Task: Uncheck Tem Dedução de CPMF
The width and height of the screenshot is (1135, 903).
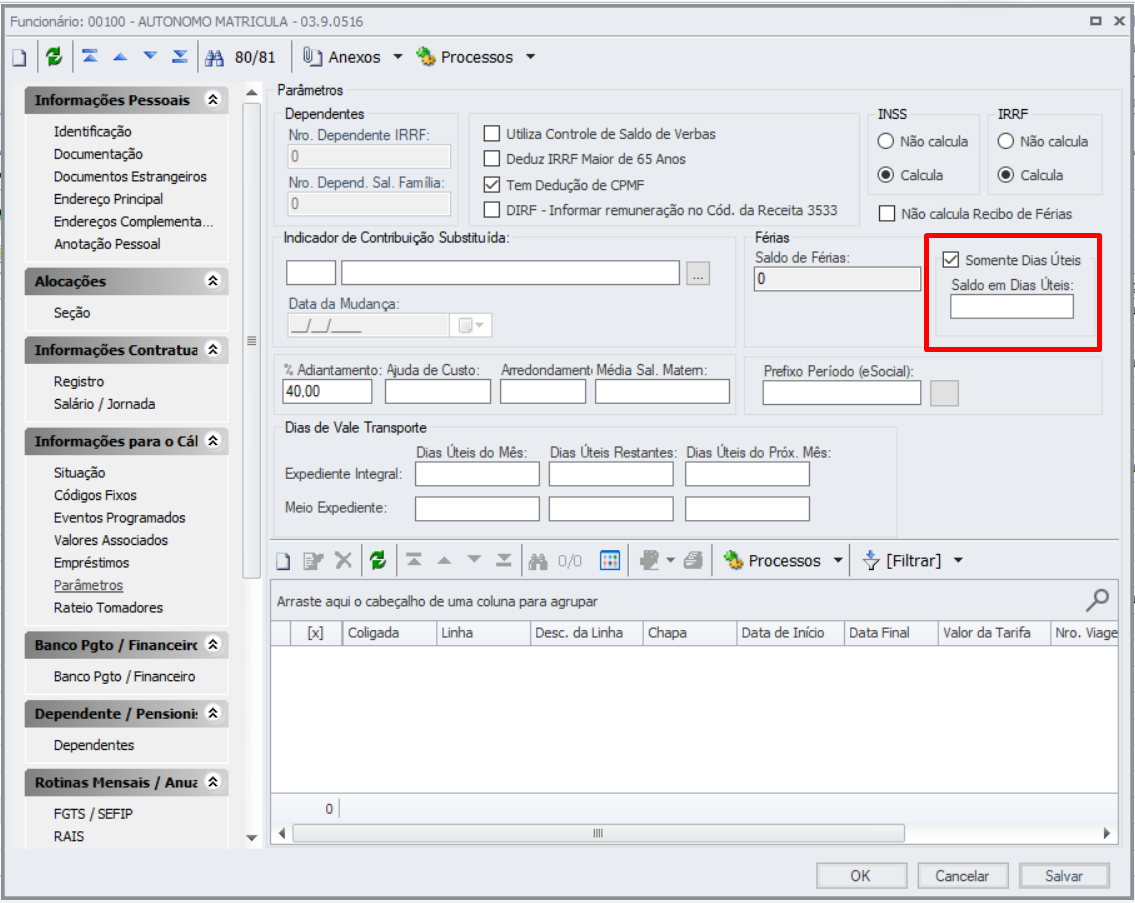Action: point(491,185)
